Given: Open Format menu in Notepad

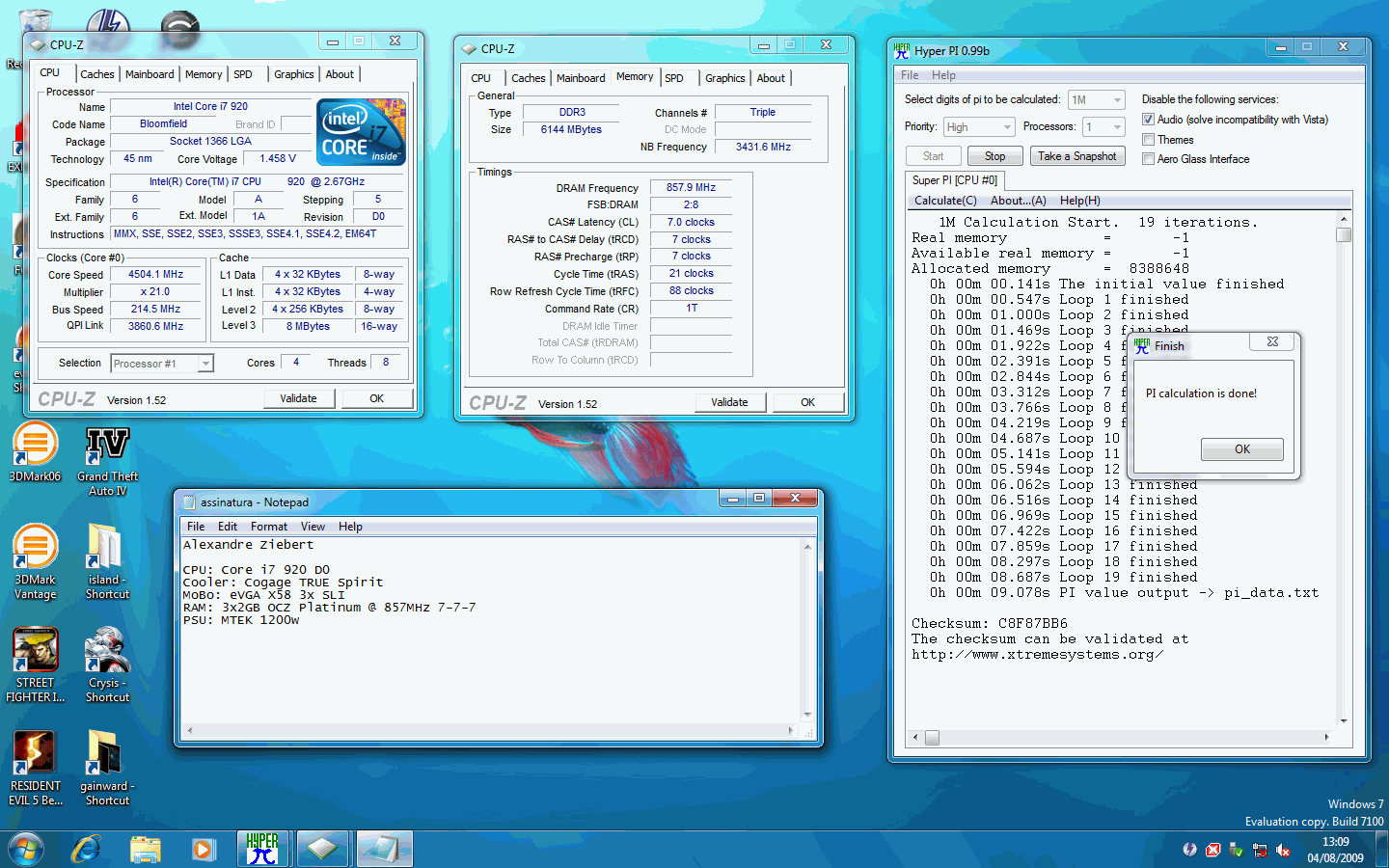Looking at the screenshot, I should (268, 527).
